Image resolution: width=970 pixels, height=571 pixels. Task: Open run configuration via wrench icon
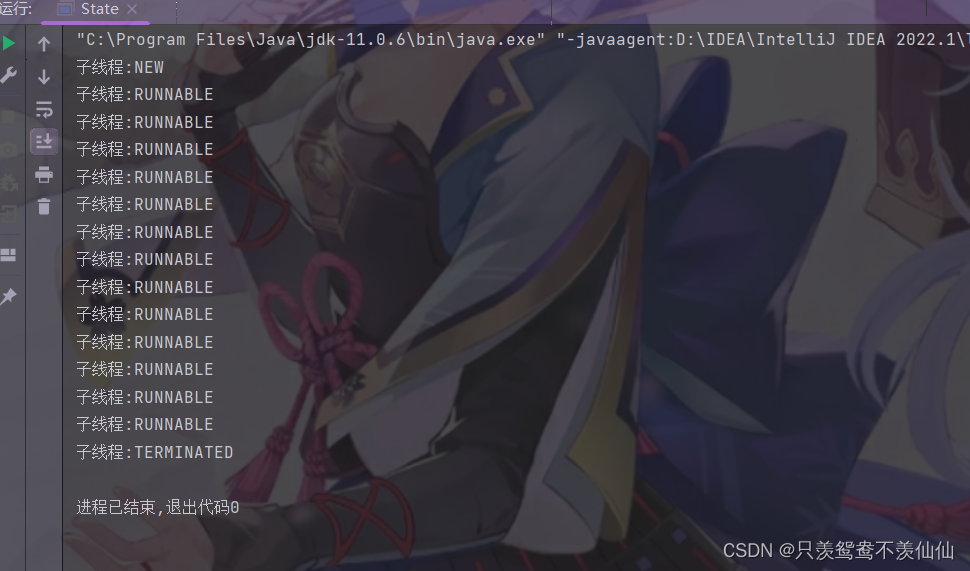tap(9, 75)
